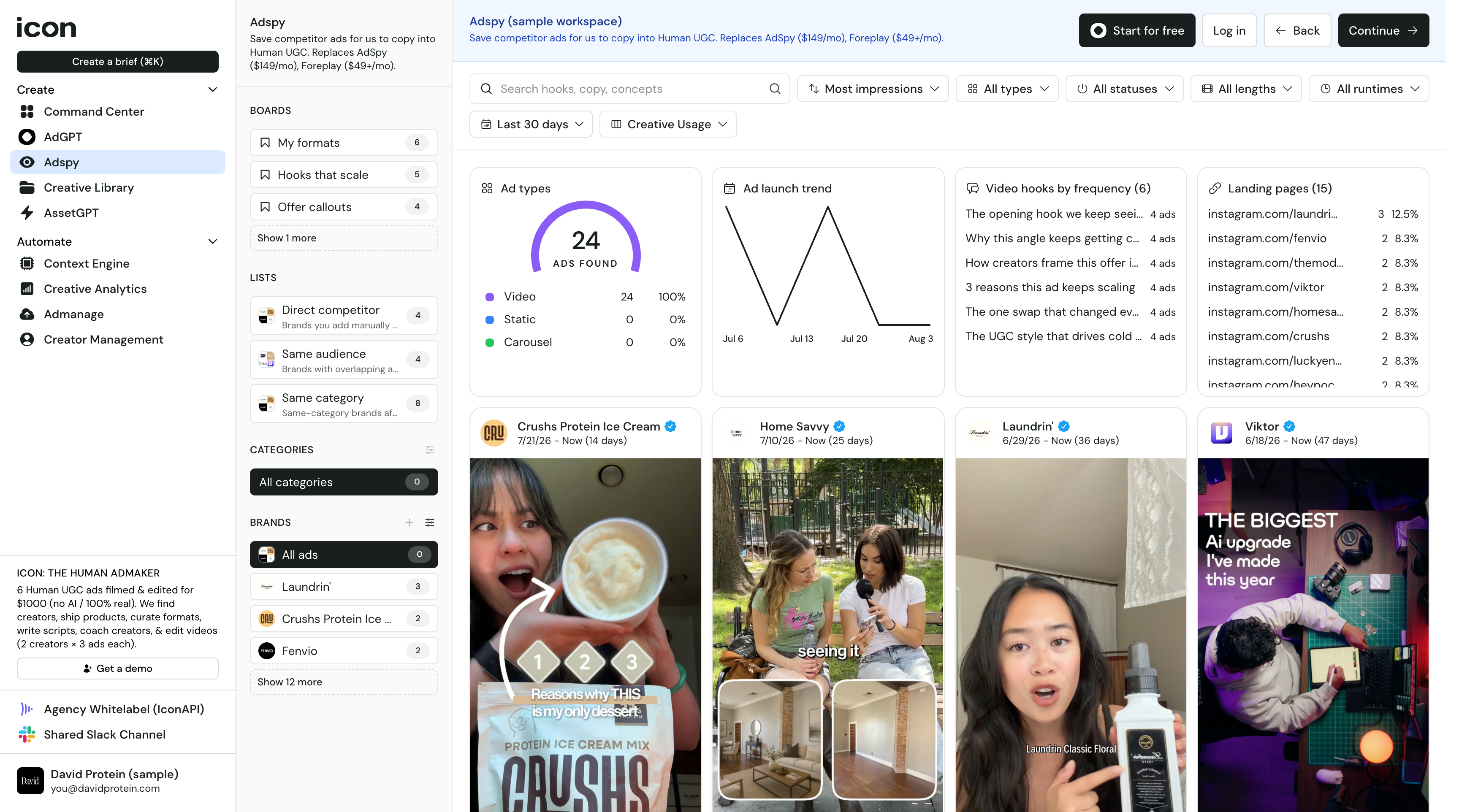Open Command Center grid icon
Image resolution: width=1459 pixels, height=812 pixels.
(x=27, y=111)
